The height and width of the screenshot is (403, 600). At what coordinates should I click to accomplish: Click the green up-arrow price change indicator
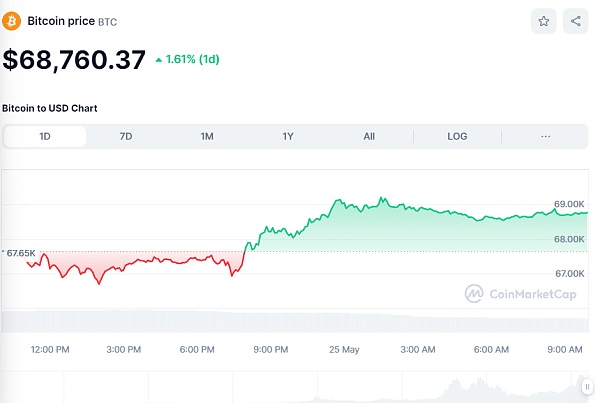[158, 60]
